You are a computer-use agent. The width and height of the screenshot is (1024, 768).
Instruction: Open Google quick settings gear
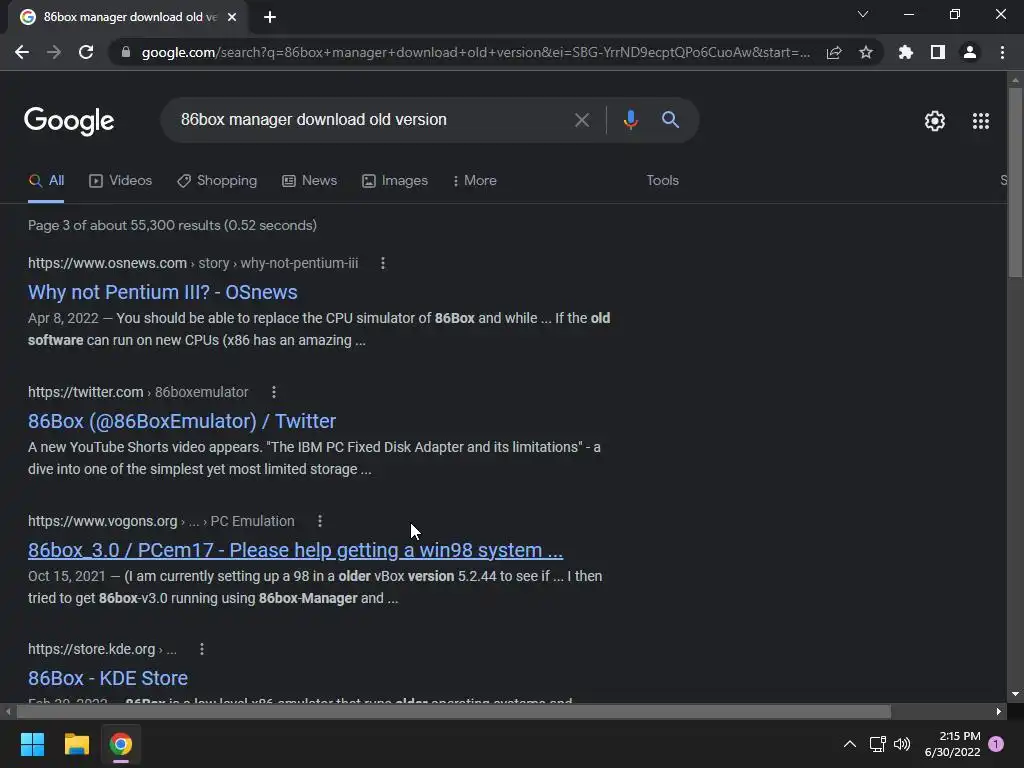click(x=935, y=121)
